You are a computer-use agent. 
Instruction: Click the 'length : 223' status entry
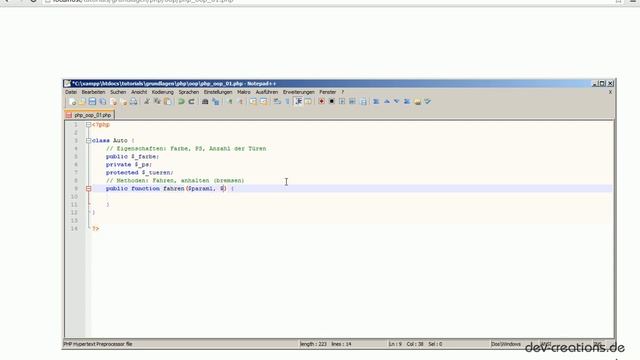coord(313,344)
